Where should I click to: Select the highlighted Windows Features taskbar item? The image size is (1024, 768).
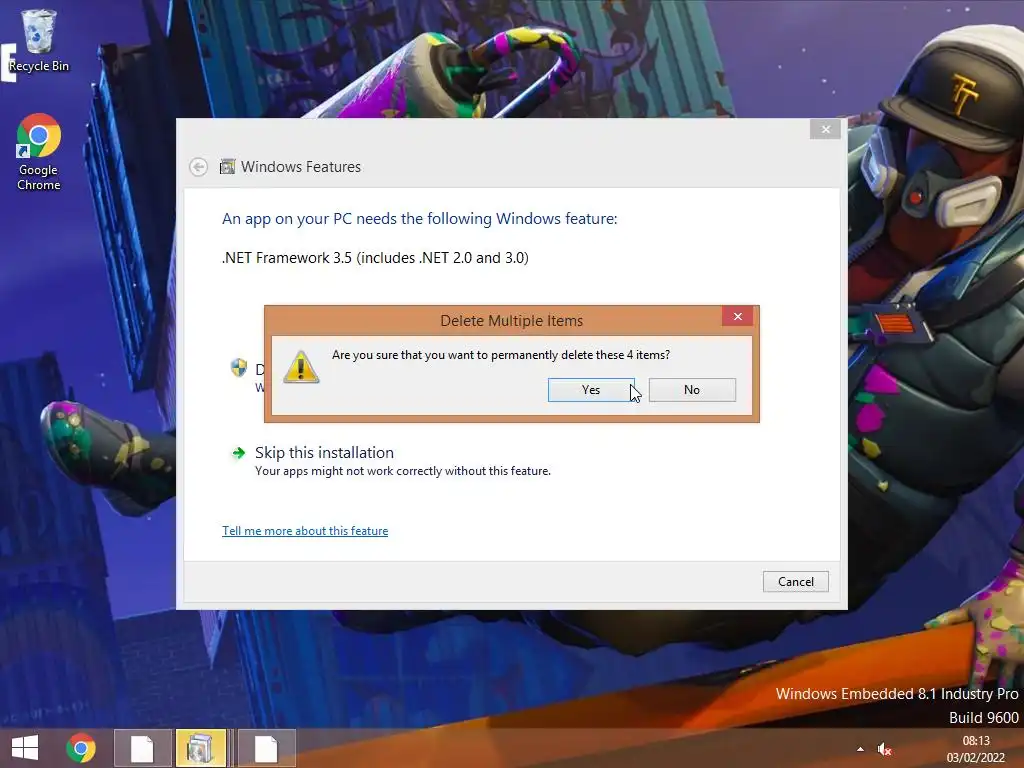click(200, 748)
